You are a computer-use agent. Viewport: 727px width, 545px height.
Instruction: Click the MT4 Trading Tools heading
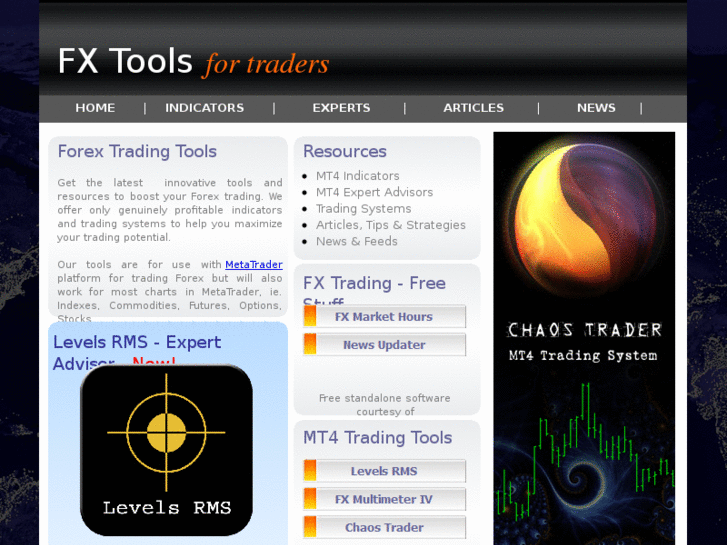[377, 437]
